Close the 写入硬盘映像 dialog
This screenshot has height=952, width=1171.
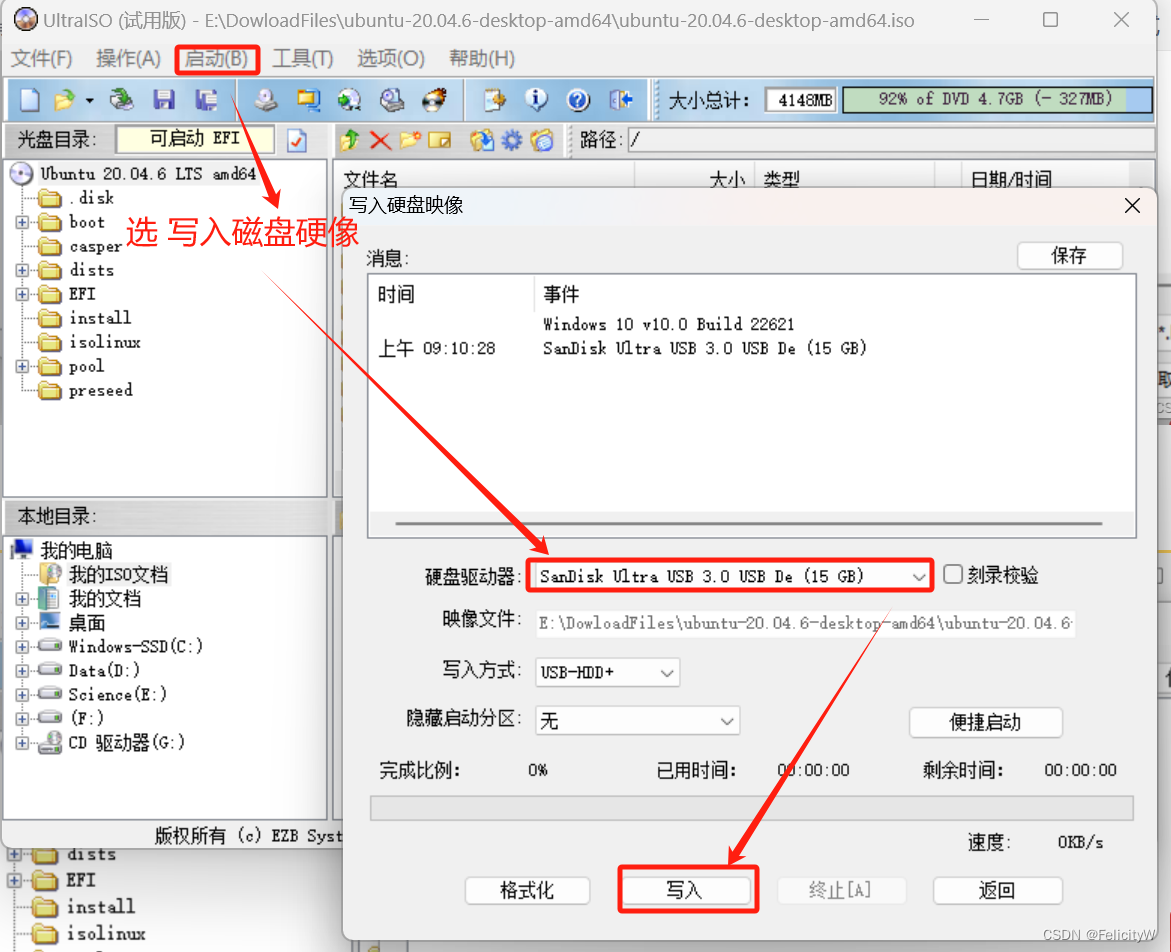click(x=1132, y=205)
